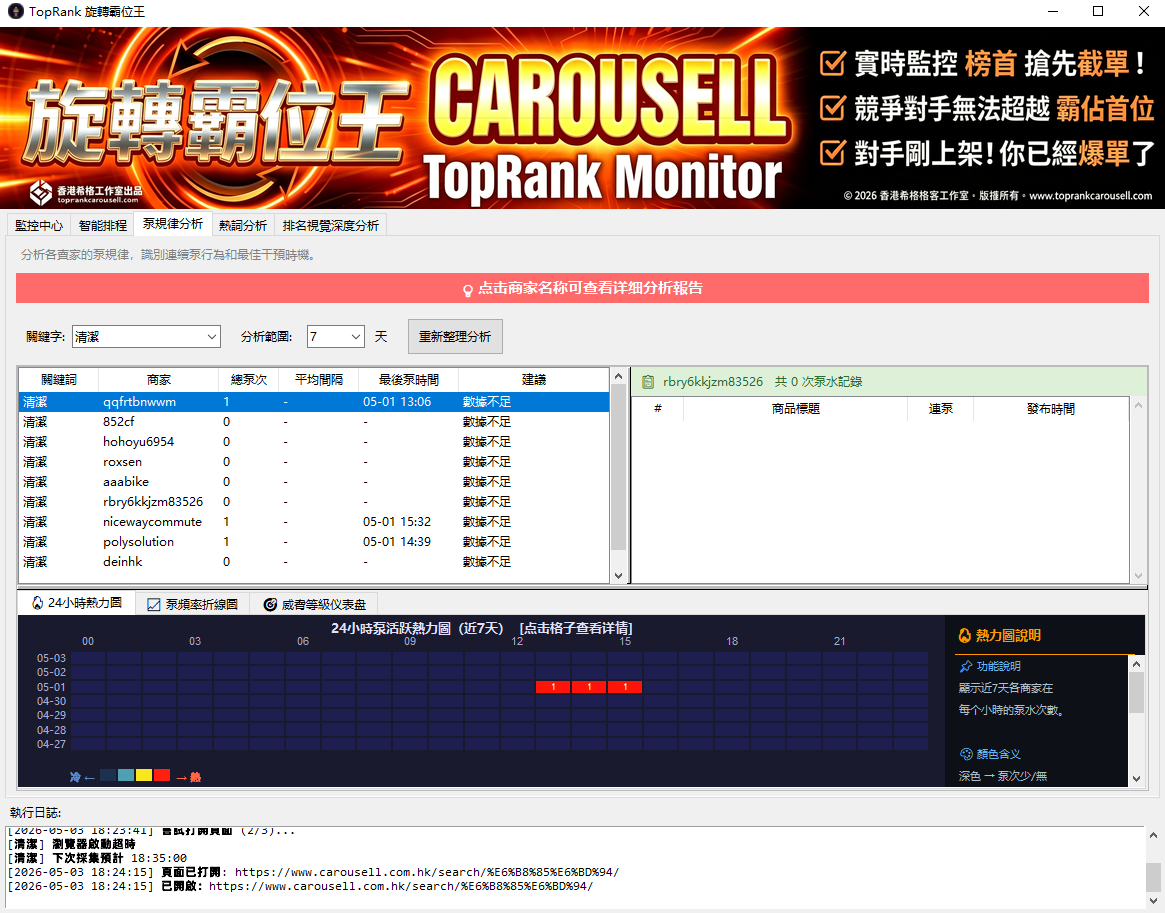1165x913 pixels.
Task: Sort by the 商家 column header
Action: point(158,380)
